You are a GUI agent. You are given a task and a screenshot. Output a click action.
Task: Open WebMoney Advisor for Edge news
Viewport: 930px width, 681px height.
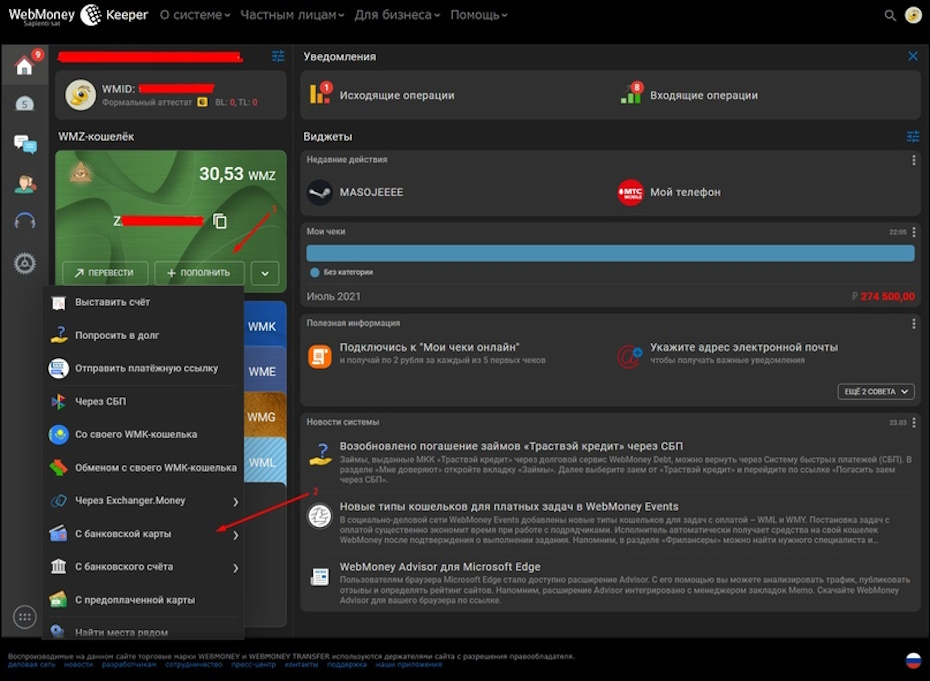pos(439,567)
